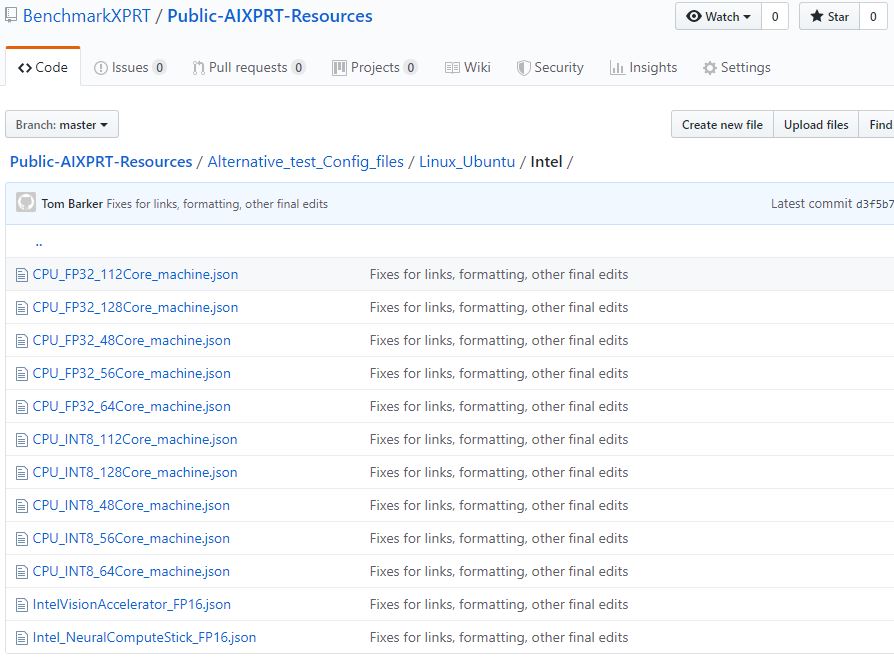Open the Watch dropdown button
Screen dimensions: 894x659
coord(718,17)
